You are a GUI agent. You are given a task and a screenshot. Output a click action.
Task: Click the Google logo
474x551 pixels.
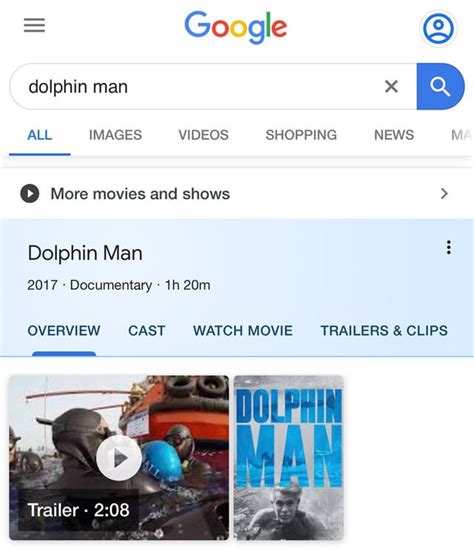pyautogui.click(x=236, y=27)
